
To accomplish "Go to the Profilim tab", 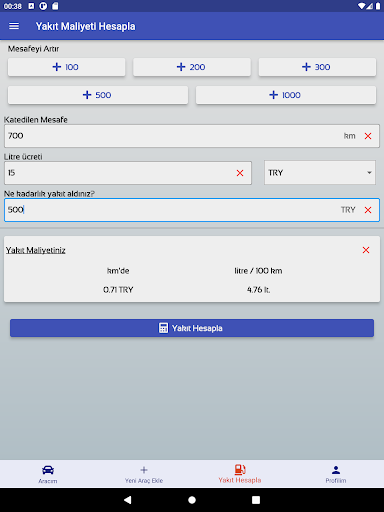I will pyautogui.click(x=336, y=474).
